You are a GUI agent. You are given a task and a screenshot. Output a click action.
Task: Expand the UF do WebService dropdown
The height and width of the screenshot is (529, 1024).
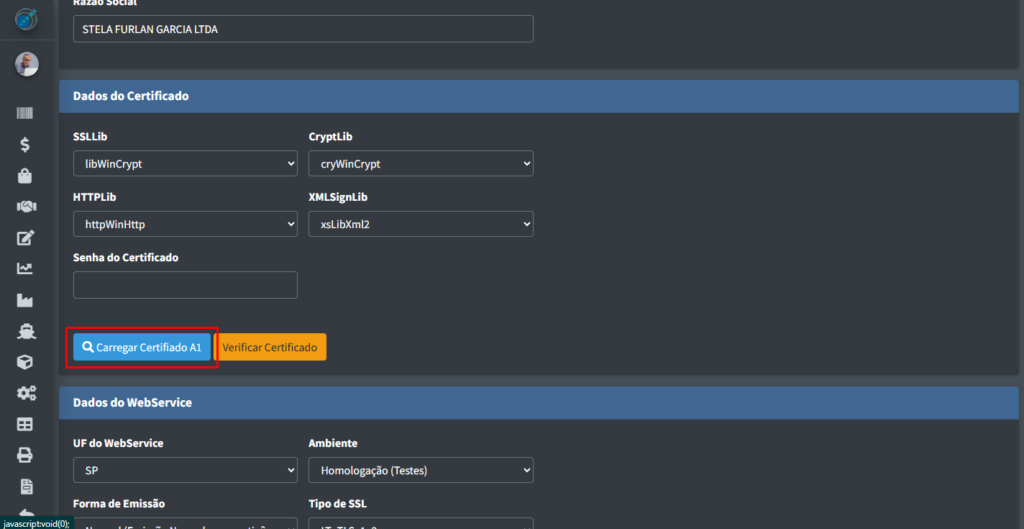(x=185, y=470)
